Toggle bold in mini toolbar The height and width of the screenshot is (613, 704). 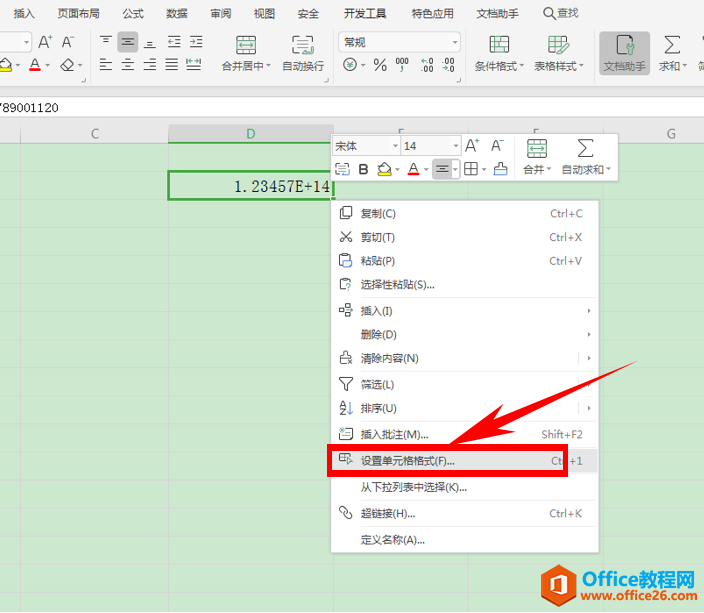click(363, 169)
